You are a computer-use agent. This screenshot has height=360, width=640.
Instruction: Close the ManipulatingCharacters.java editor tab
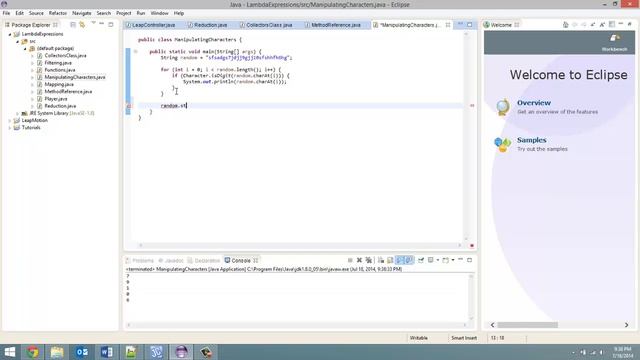[x=448, y=25]
